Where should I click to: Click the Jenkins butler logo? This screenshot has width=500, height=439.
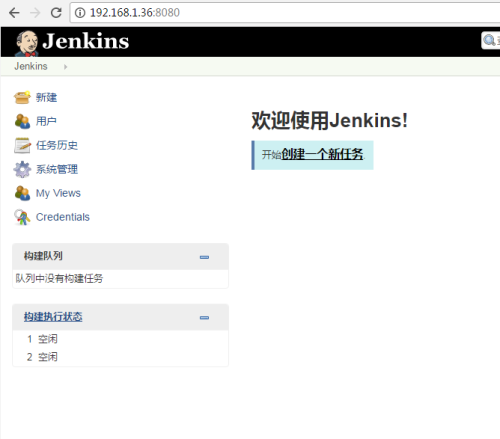27,43
